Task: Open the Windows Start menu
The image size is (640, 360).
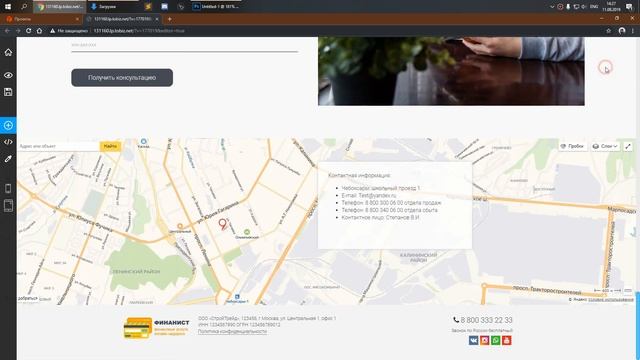Action: (8, 7)
